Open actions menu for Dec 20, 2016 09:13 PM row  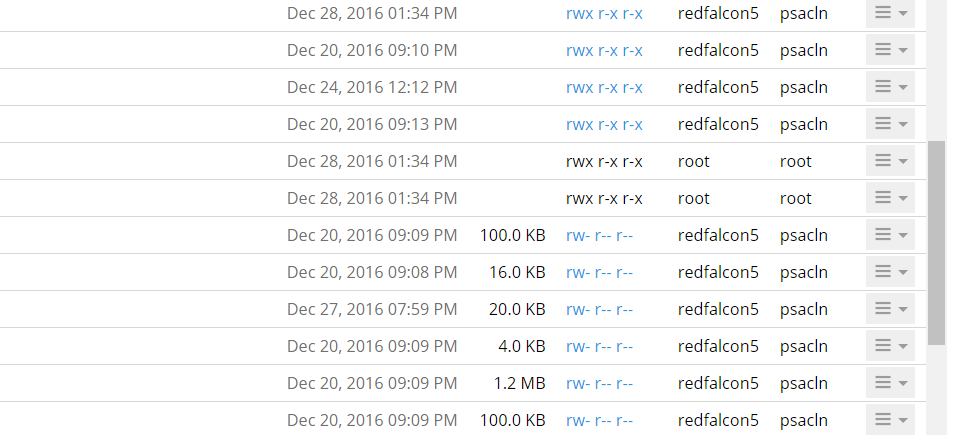890,124
